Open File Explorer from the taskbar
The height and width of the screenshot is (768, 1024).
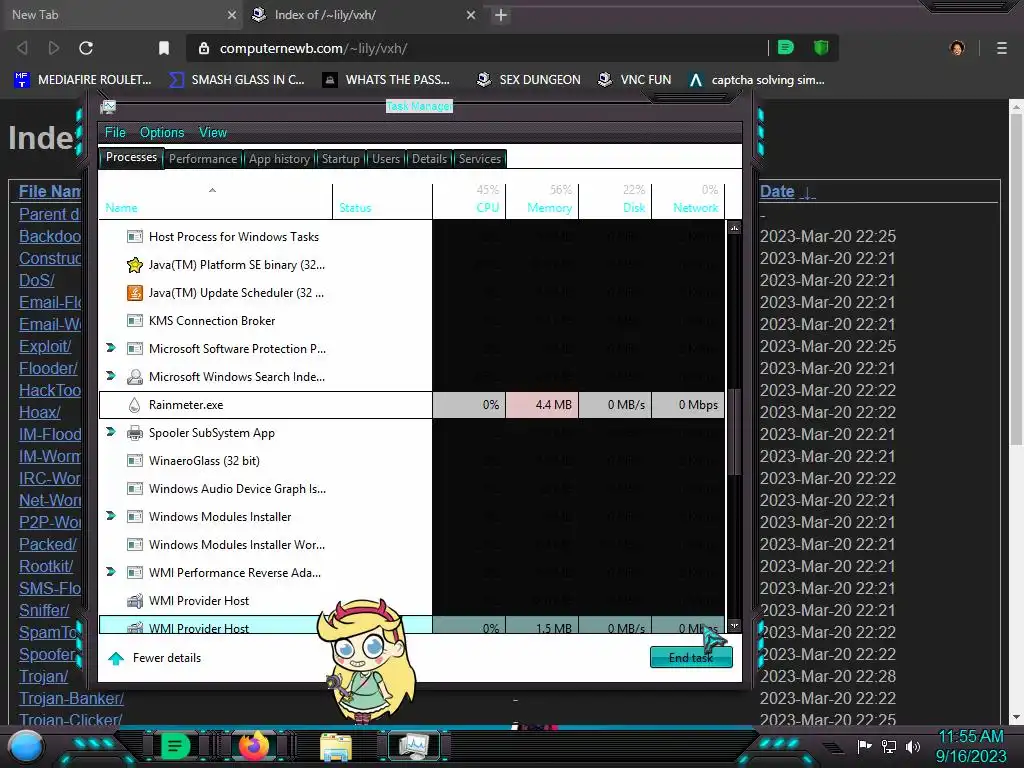click(336, 747)
